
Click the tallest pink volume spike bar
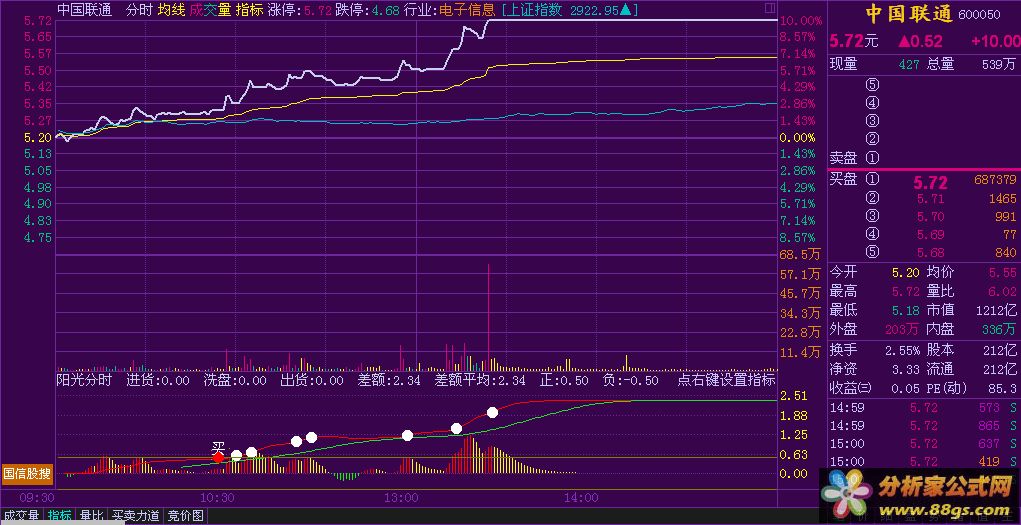click(488, 319)
